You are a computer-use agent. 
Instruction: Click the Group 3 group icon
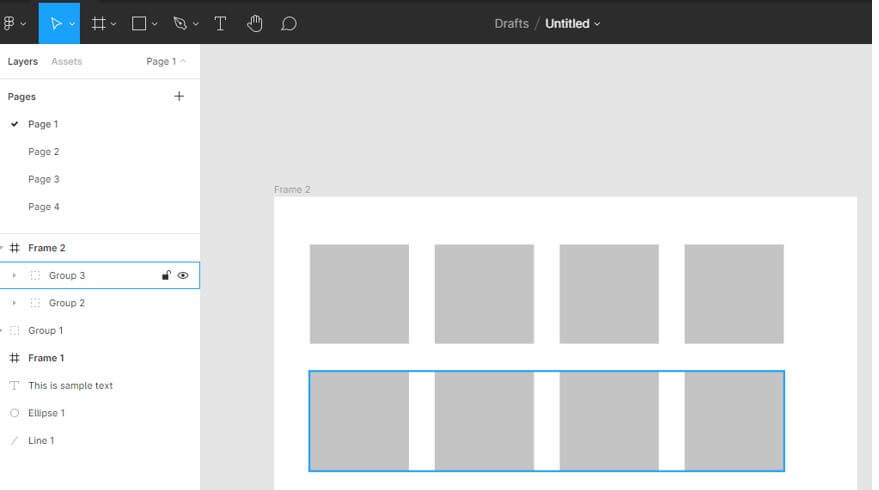tap(35, 275)
